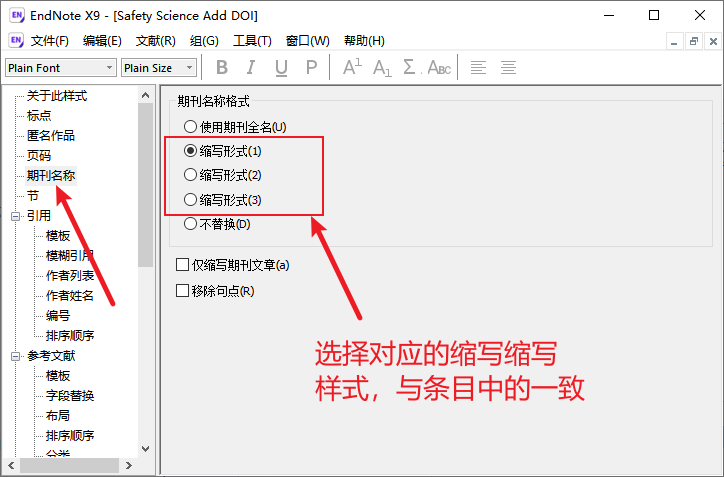Open the 文件(F) menu
724x477 pixels.
[x=49, y=41]
